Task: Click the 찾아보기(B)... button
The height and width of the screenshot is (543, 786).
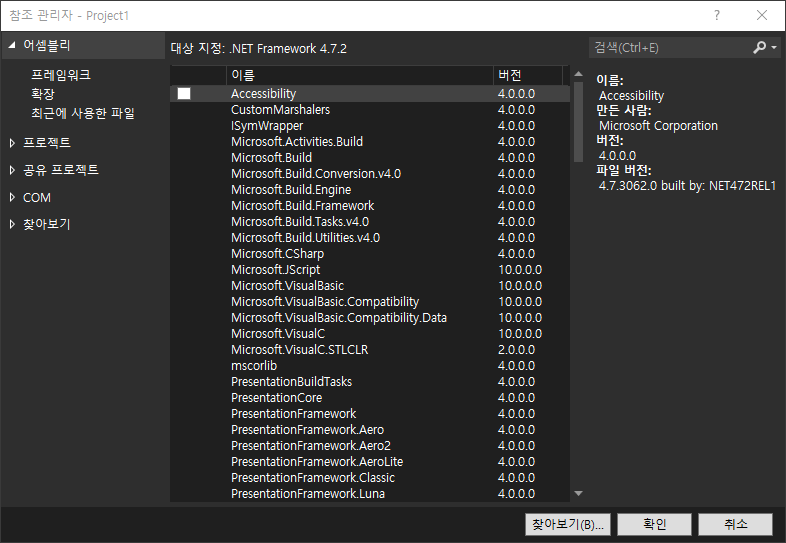Action: pos(568,524)
